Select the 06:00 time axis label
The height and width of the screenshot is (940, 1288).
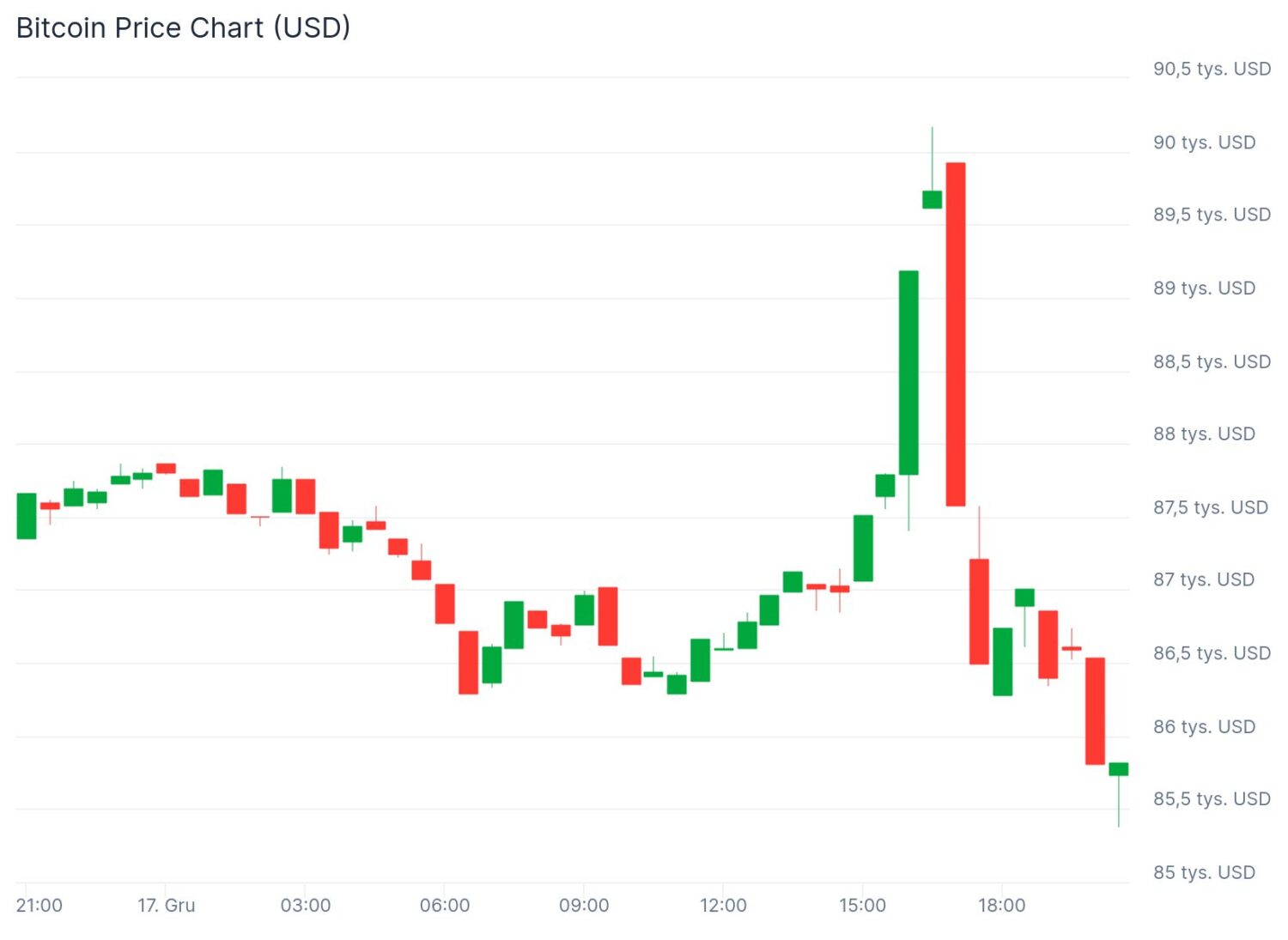pyautogui.click(x=445, y=905)
